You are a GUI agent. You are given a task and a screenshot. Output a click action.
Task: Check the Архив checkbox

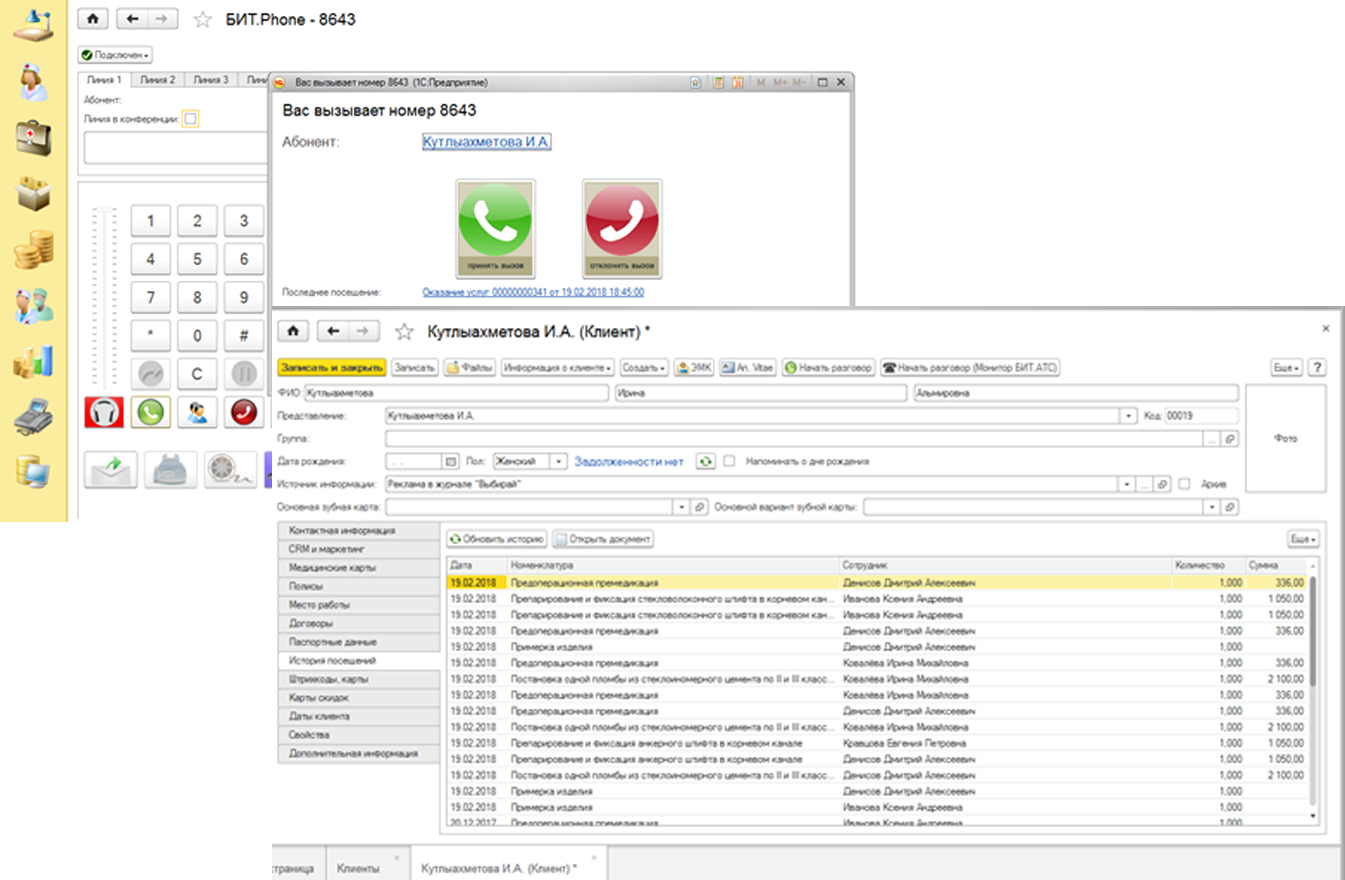click(x=1184, y=484)
